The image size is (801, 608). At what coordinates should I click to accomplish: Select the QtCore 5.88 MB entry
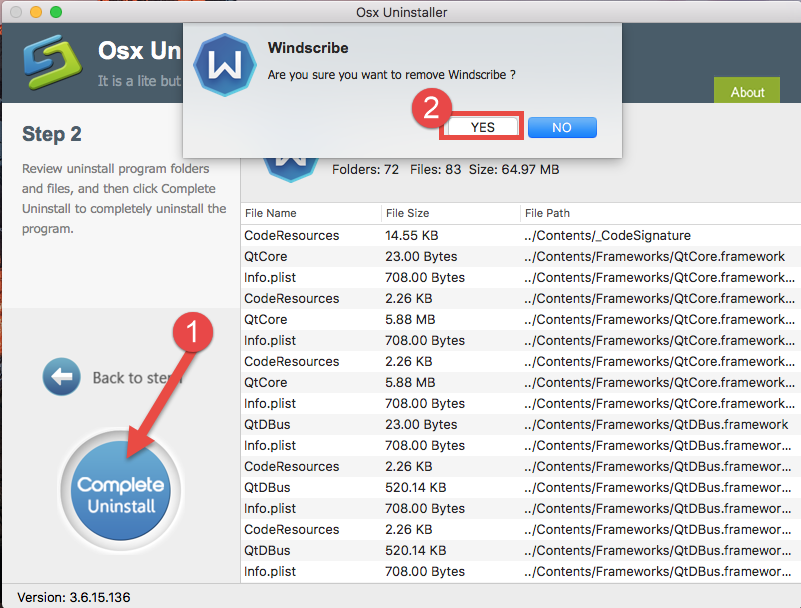click(400, 319)
